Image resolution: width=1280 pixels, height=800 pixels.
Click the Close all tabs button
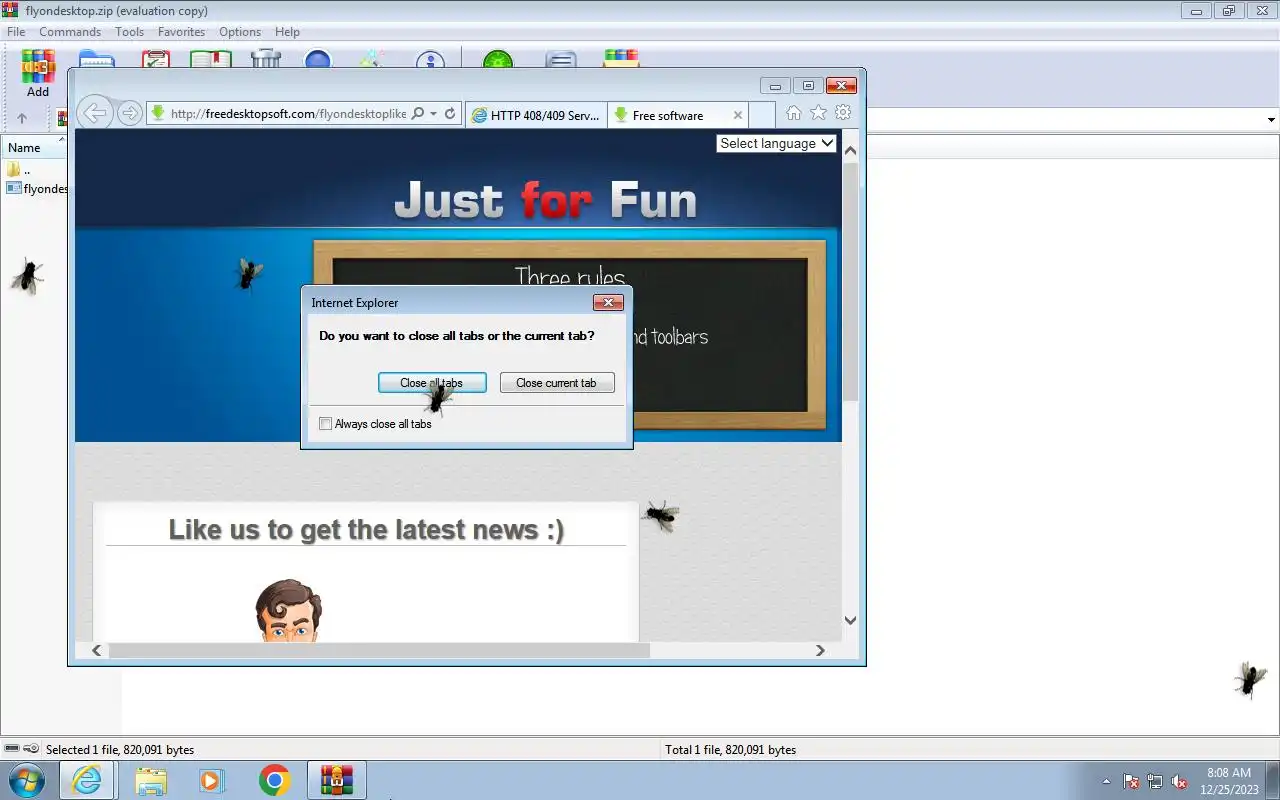pyautogui.click(x=432, y=383)
